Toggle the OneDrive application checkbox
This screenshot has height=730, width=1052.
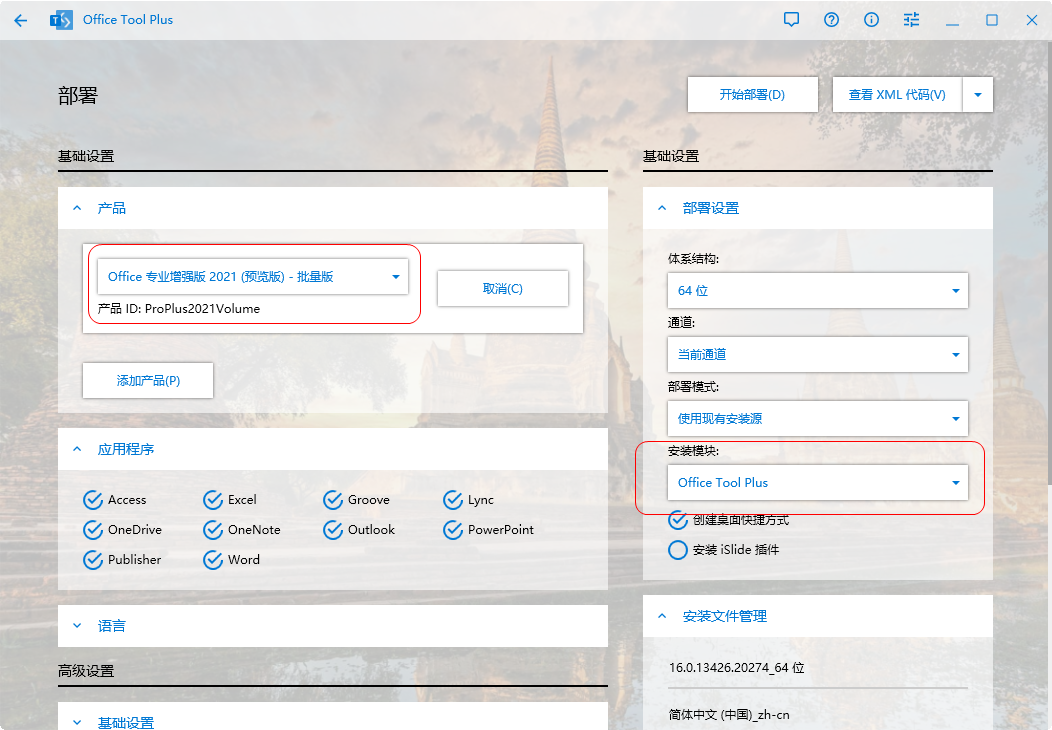(93, 530)
